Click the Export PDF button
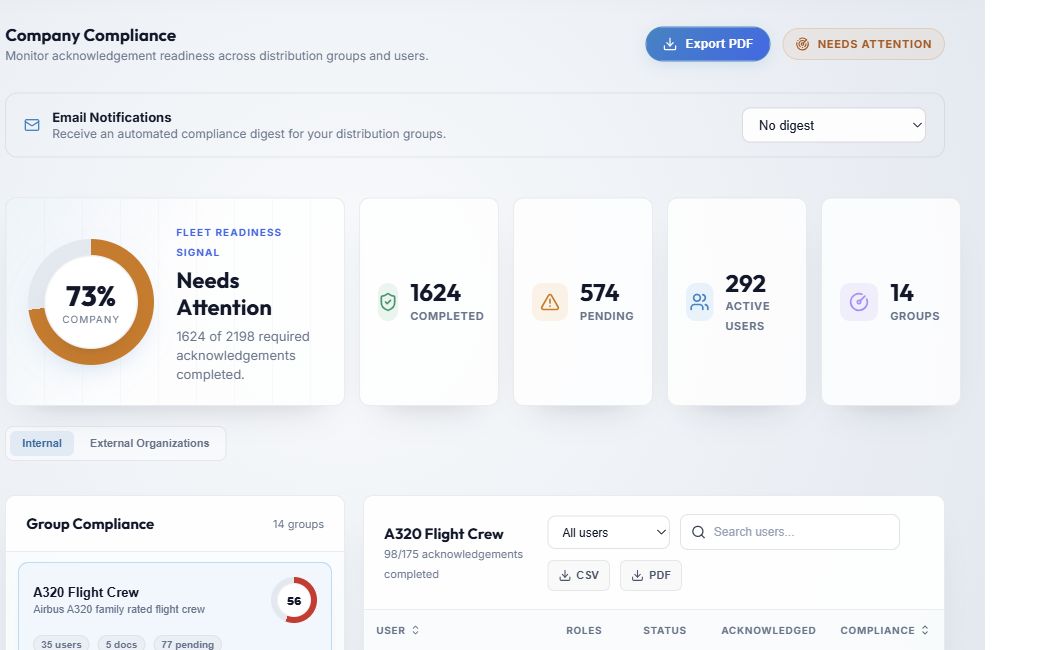The width and height of the screenshot is (1050, 650). 707,44
